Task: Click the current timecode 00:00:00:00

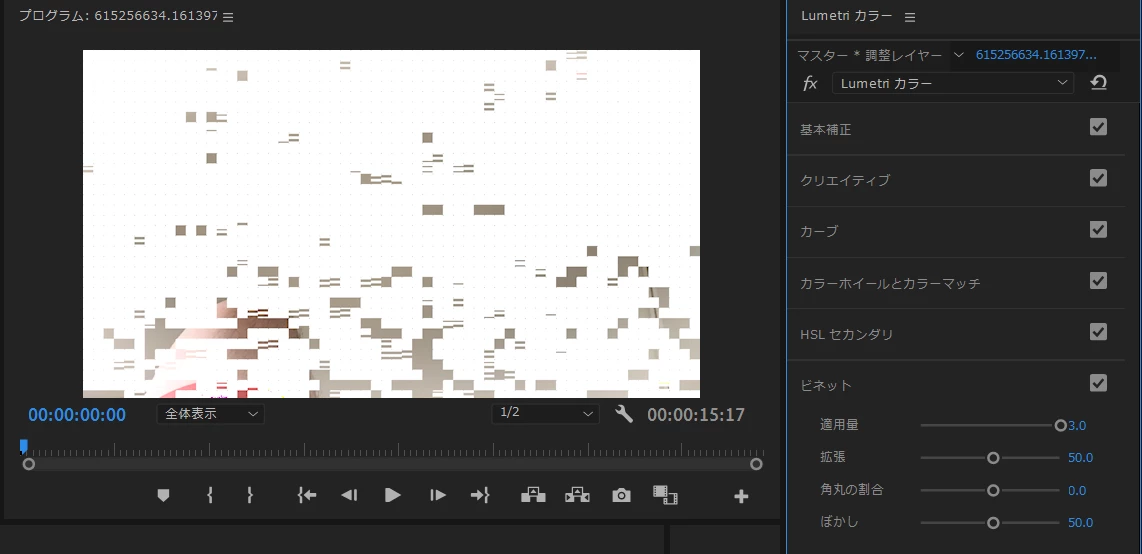Action: [77, 415]
